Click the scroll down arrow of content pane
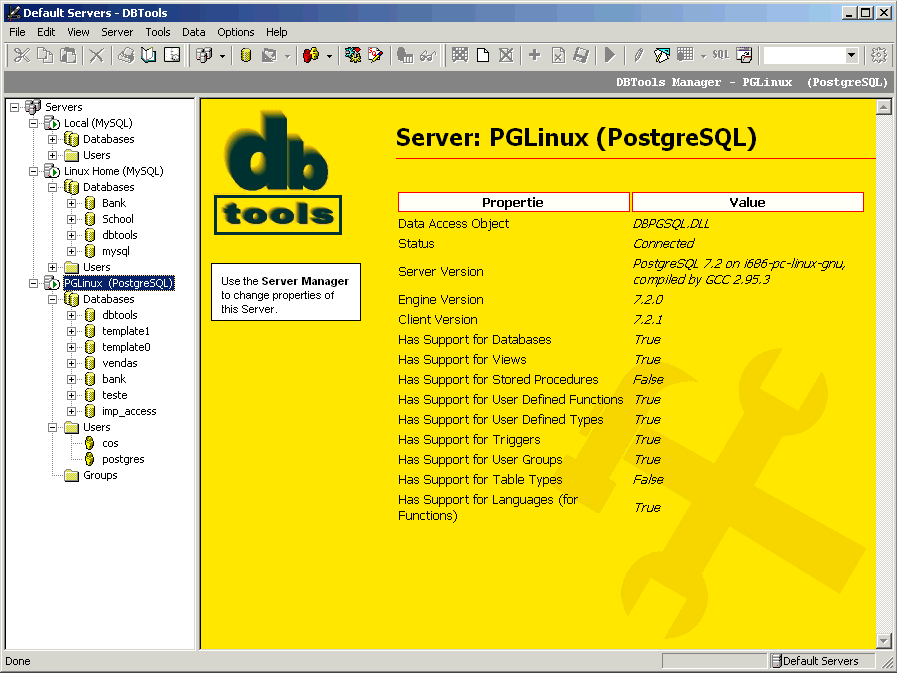 coord(883,641)
